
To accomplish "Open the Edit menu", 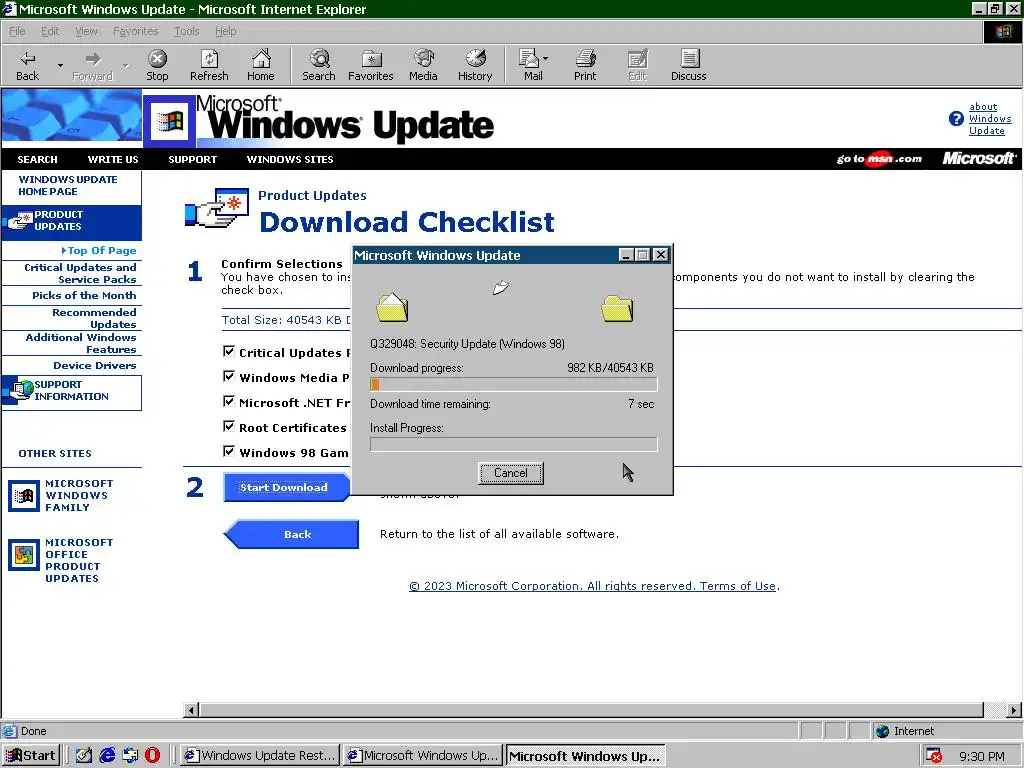I will click(x=50, y=31).
